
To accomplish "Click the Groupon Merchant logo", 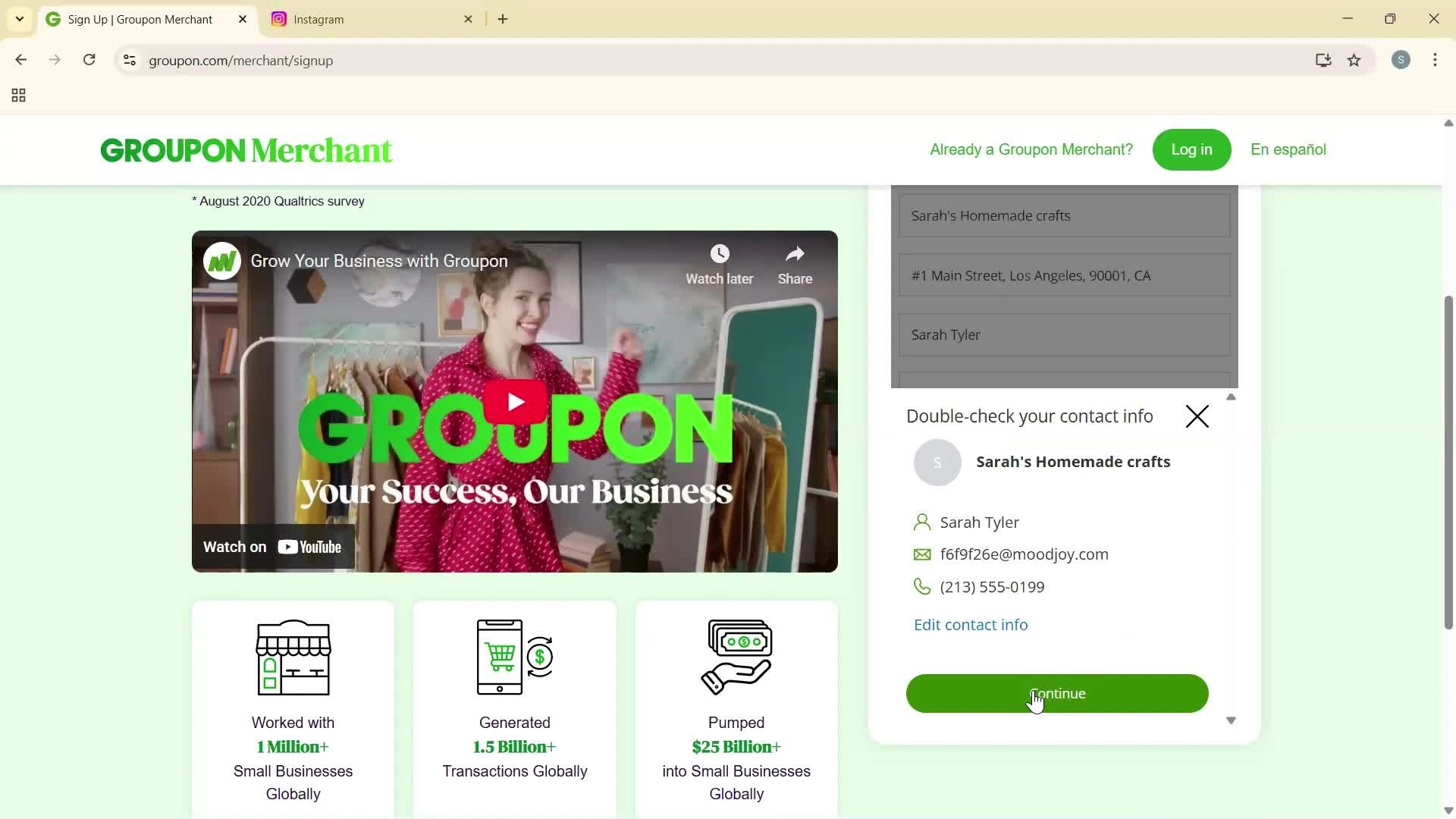I will (x=246, y=149).
